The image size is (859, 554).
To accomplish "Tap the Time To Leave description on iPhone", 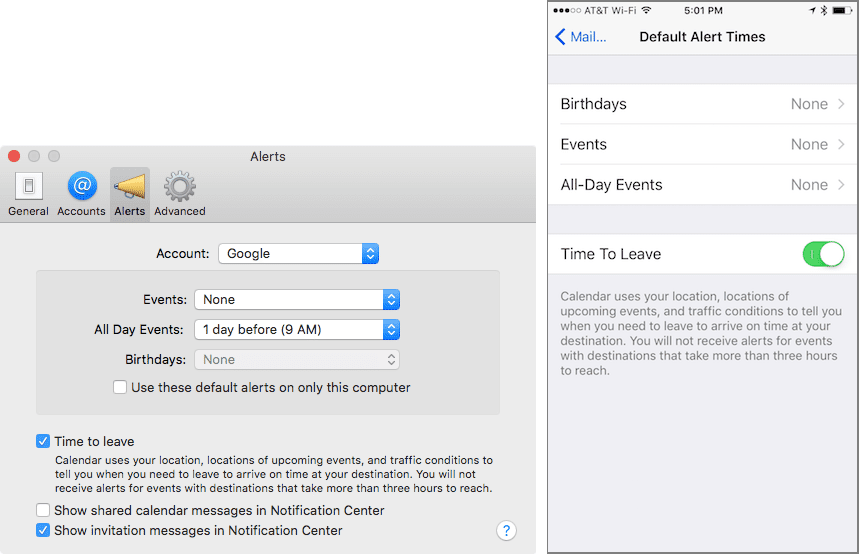I will (701, 333).
